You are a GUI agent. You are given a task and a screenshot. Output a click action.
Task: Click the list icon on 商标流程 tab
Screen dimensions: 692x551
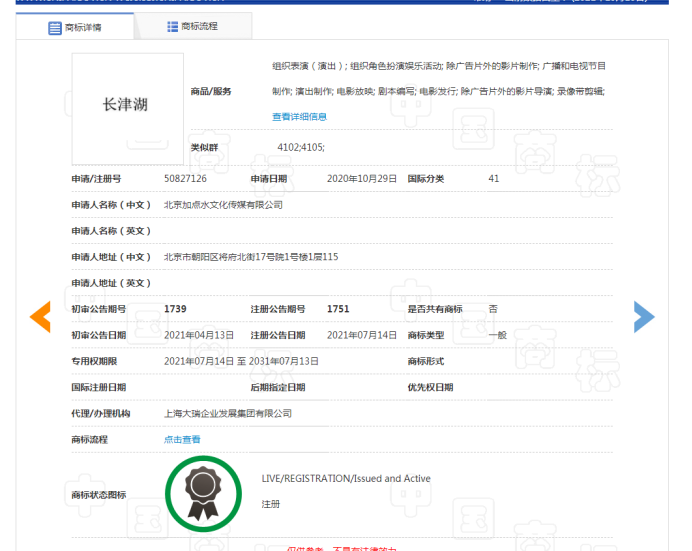[173, 26]
